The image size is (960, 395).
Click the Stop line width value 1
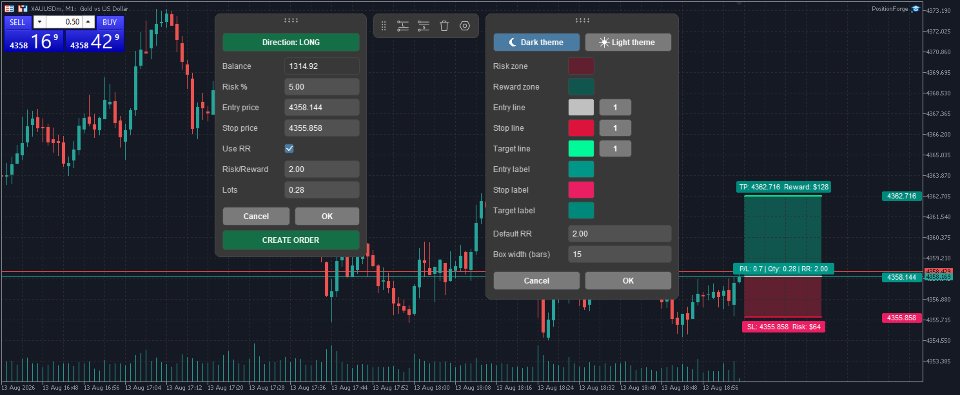pos(615,128)
